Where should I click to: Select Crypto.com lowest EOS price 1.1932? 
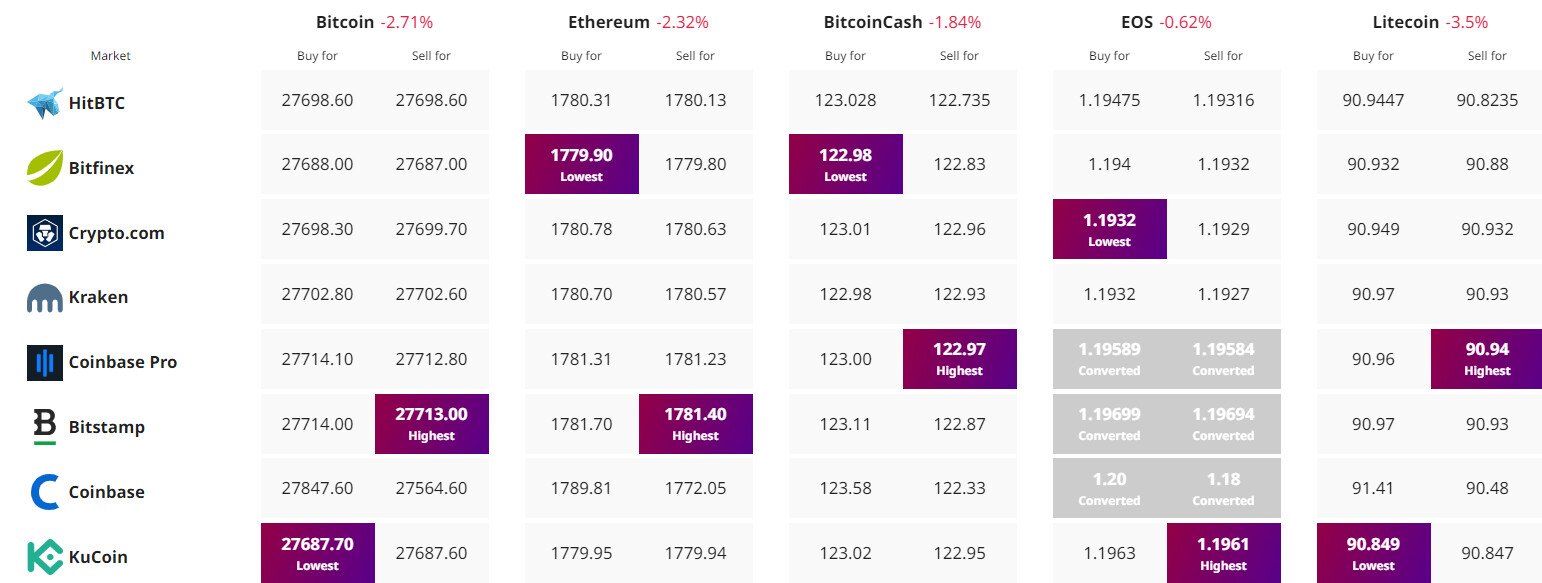click(1110, 229)
